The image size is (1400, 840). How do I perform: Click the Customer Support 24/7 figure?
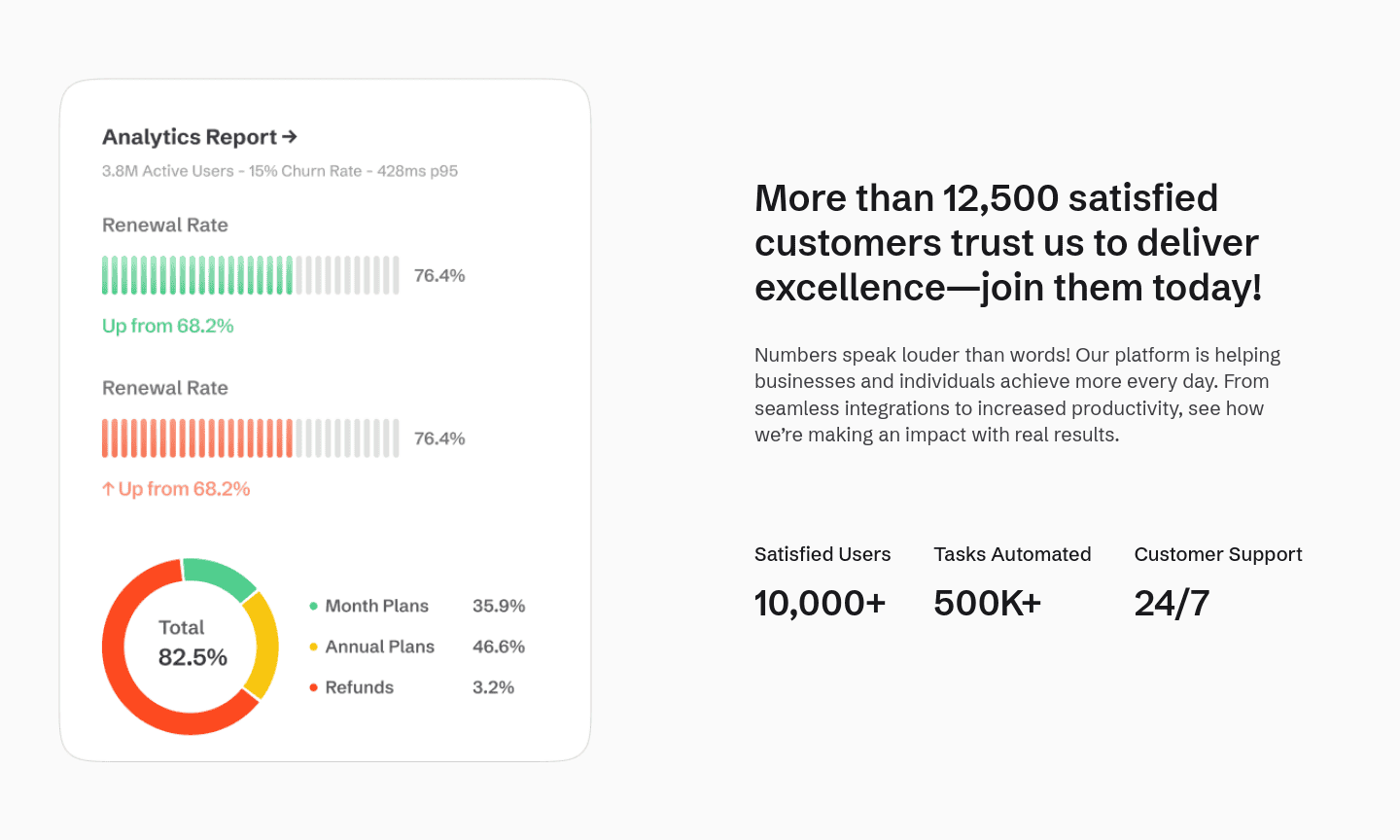pyautogui.click(x=1172, y=603)
